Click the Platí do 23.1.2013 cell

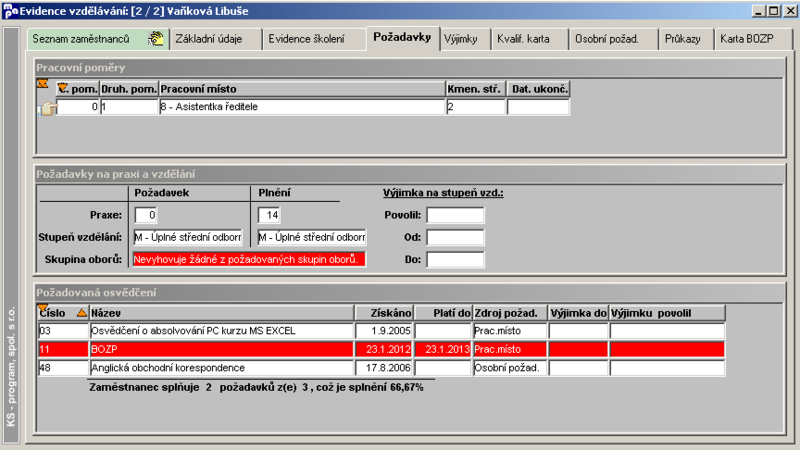[x=443, y=349]
